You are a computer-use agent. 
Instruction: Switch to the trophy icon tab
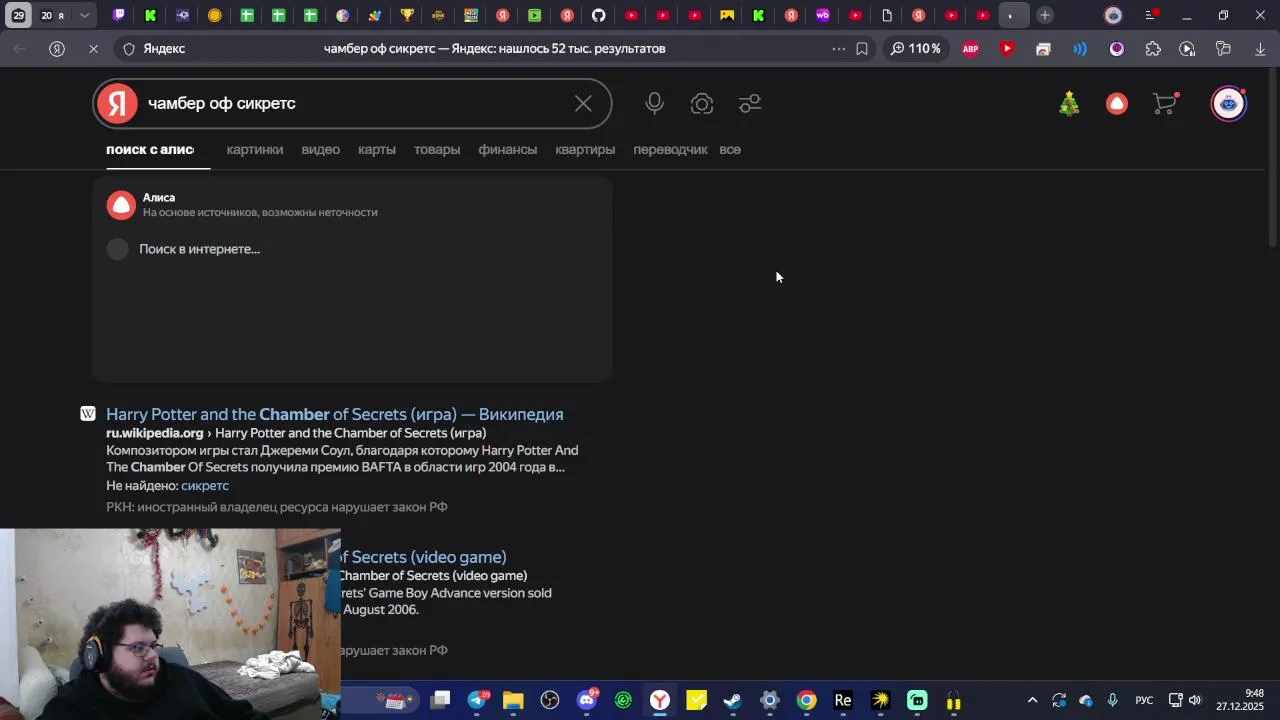pos(407,15)
